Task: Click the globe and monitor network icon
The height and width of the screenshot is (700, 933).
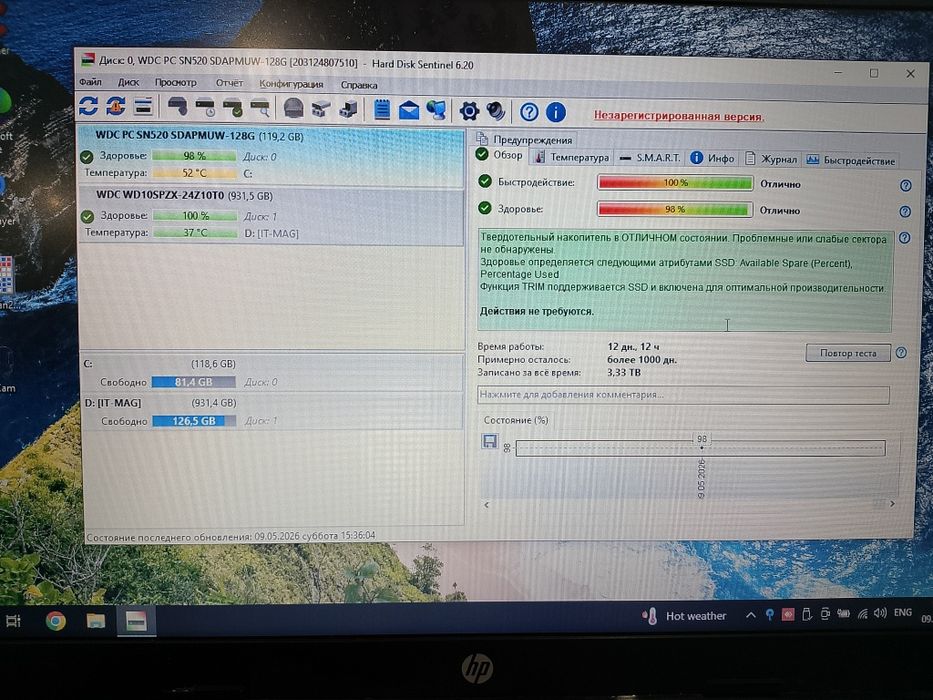Action: click(436, 110)
